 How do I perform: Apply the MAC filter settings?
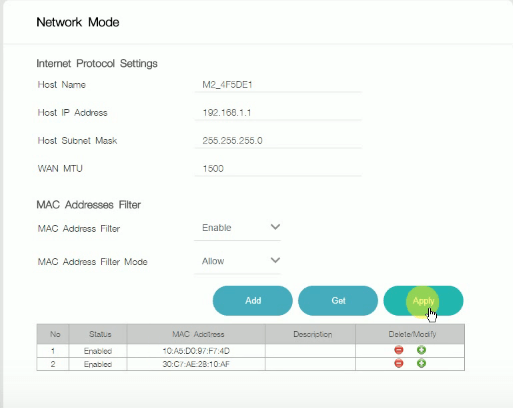(423, 301)
